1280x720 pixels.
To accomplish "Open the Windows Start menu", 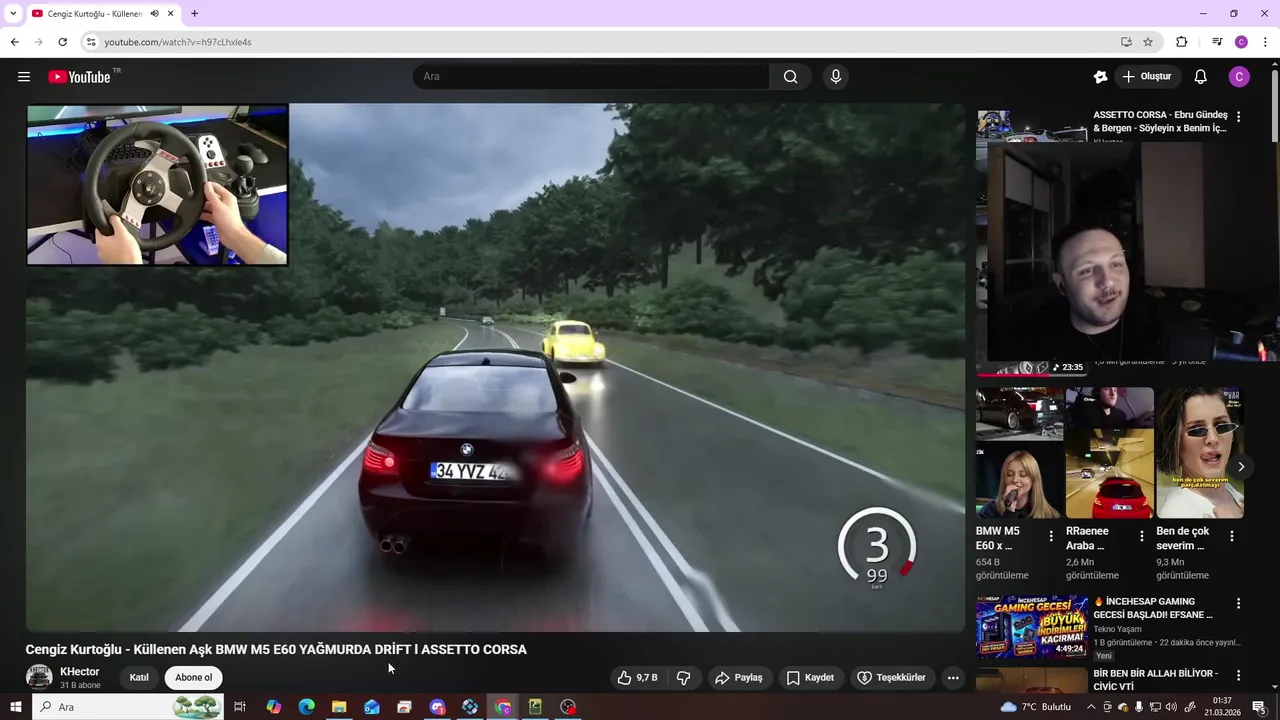I will tap(15, 707).
